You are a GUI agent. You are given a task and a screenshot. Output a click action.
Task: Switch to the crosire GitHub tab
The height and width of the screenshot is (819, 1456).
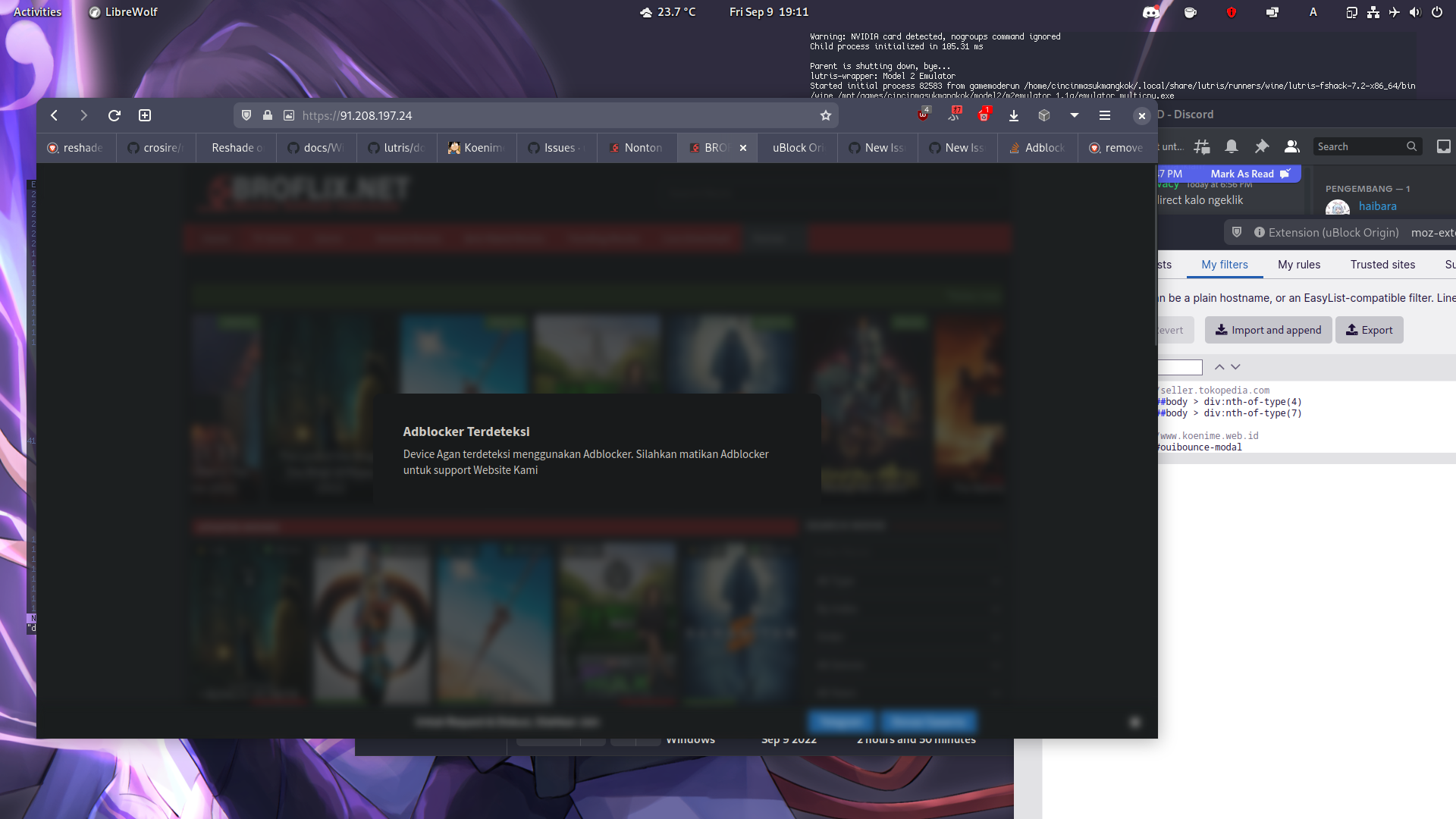tap(156, 148)
